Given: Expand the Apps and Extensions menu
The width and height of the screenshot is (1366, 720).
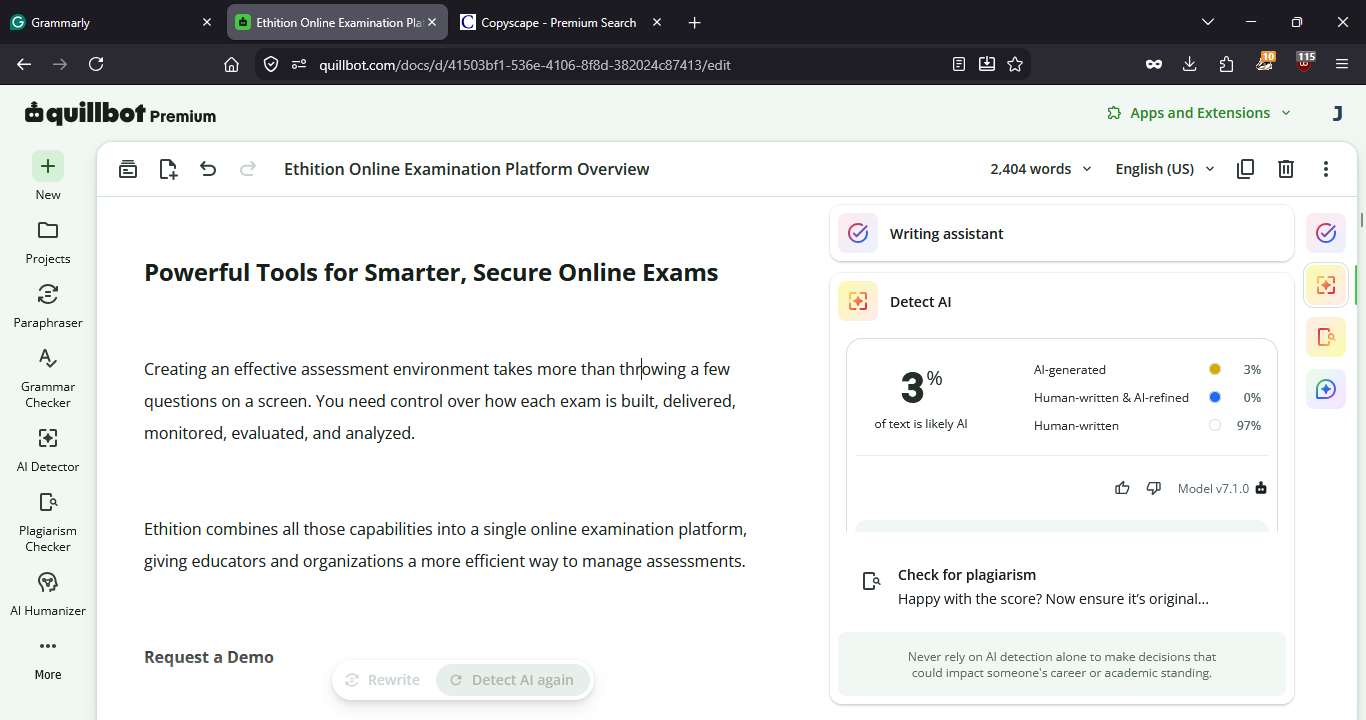Looking at the screenshot, I should tap(1199, 113).
